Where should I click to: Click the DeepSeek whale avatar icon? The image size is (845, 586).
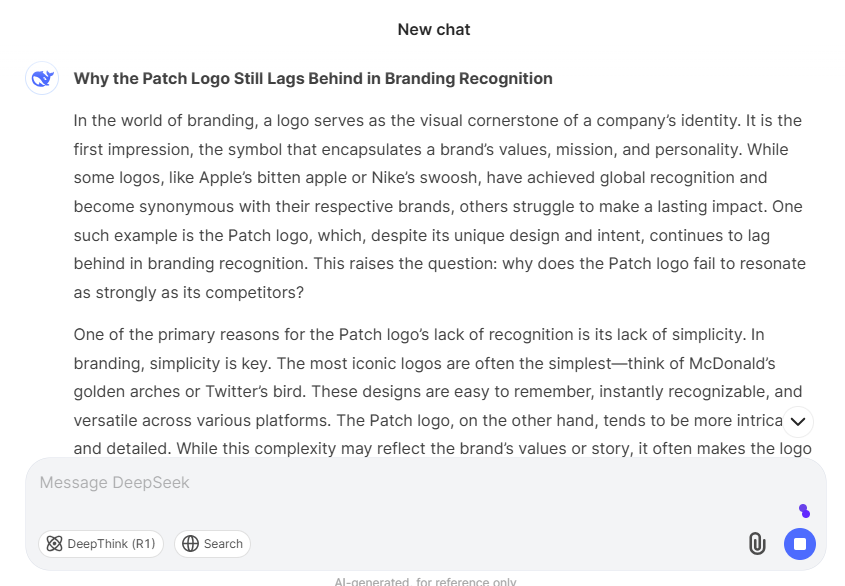pos(42,78)
